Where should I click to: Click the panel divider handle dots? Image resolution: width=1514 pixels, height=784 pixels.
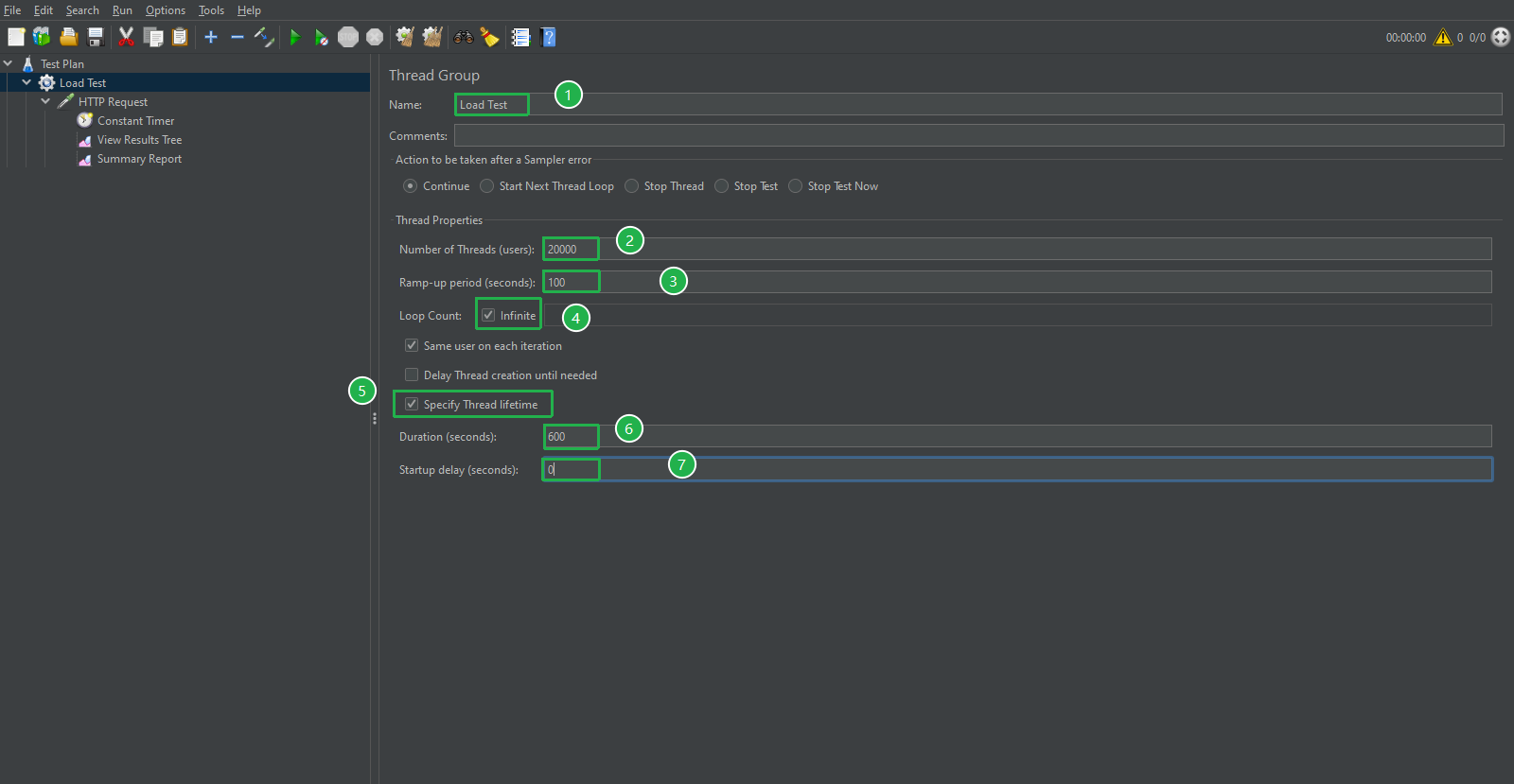click(375, 418)
